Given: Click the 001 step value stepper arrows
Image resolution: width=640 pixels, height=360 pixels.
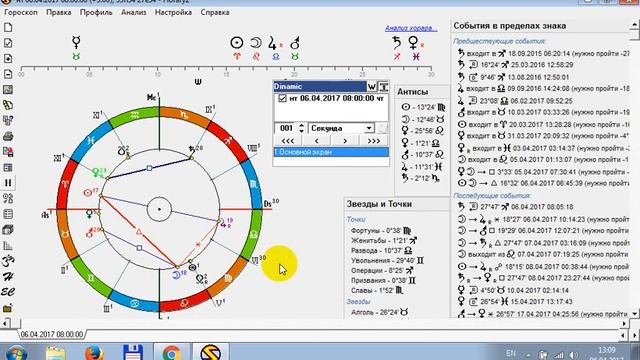Looking at the screenshot, I should 301,128.
